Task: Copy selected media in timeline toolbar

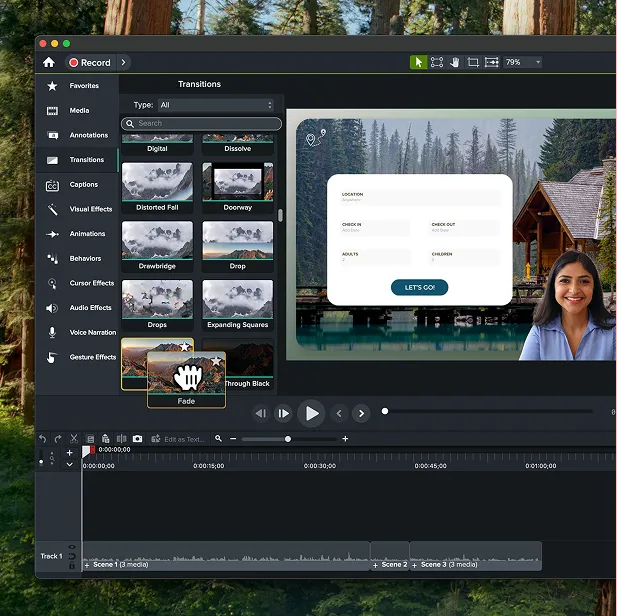Action: (x=90, y=439)
